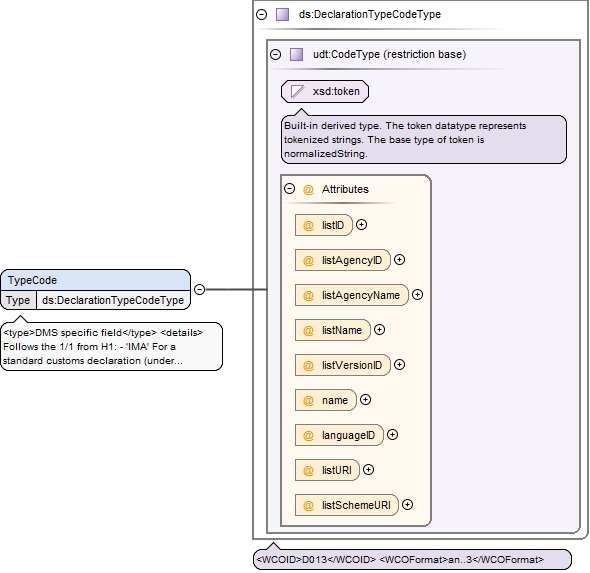Expand the listURI attribute plus button
The height and width of the screenshot is (573, 590).
368,470
